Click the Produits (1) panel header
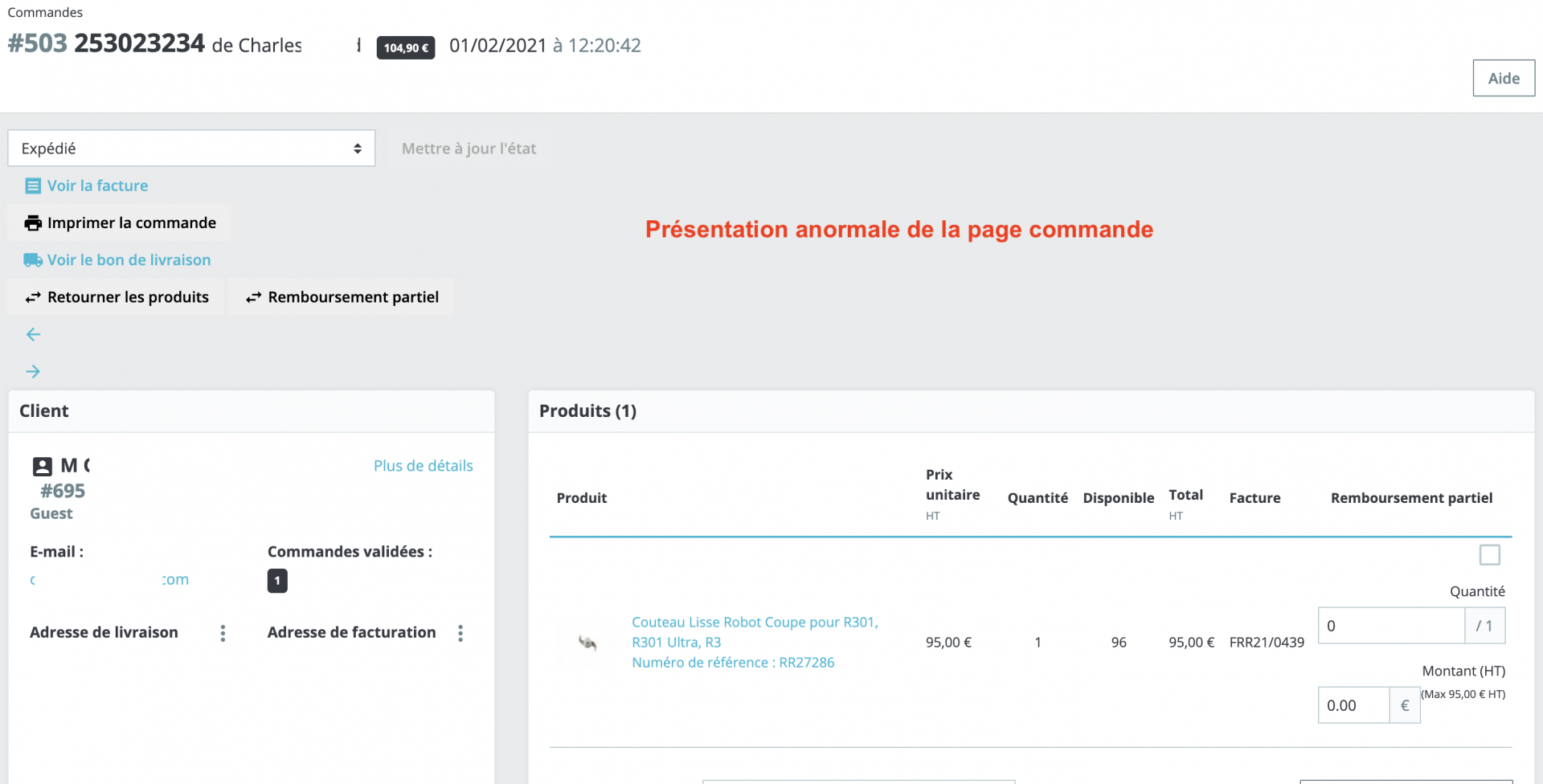Viewport: 1543px width, 784px height. pyautogui.click(x=1031, y=411)
